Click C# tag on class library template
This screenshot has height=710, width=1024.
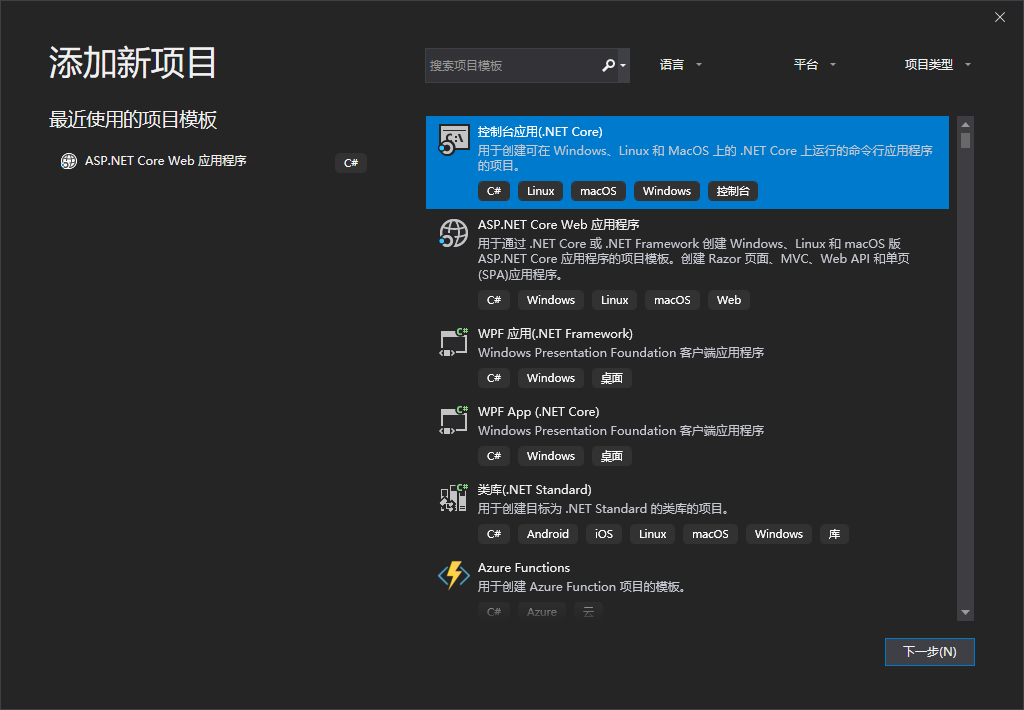click(494, 534)
